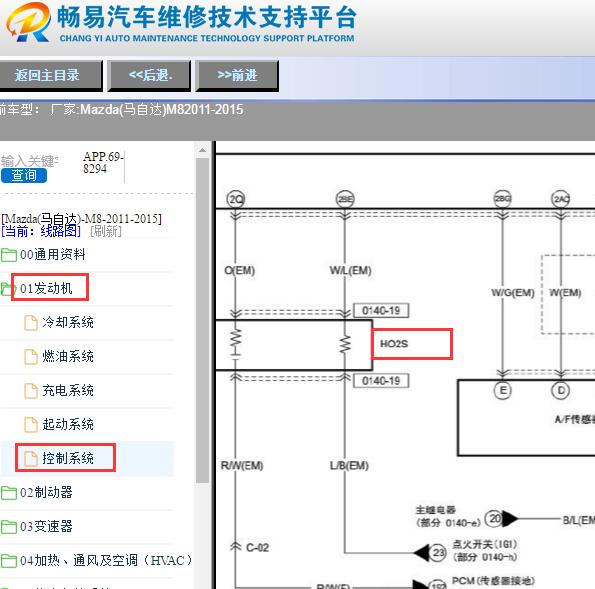Expand 04加热、通风及空调（HVAC） folder
This screenshot has height=589, width=595.
106,560
